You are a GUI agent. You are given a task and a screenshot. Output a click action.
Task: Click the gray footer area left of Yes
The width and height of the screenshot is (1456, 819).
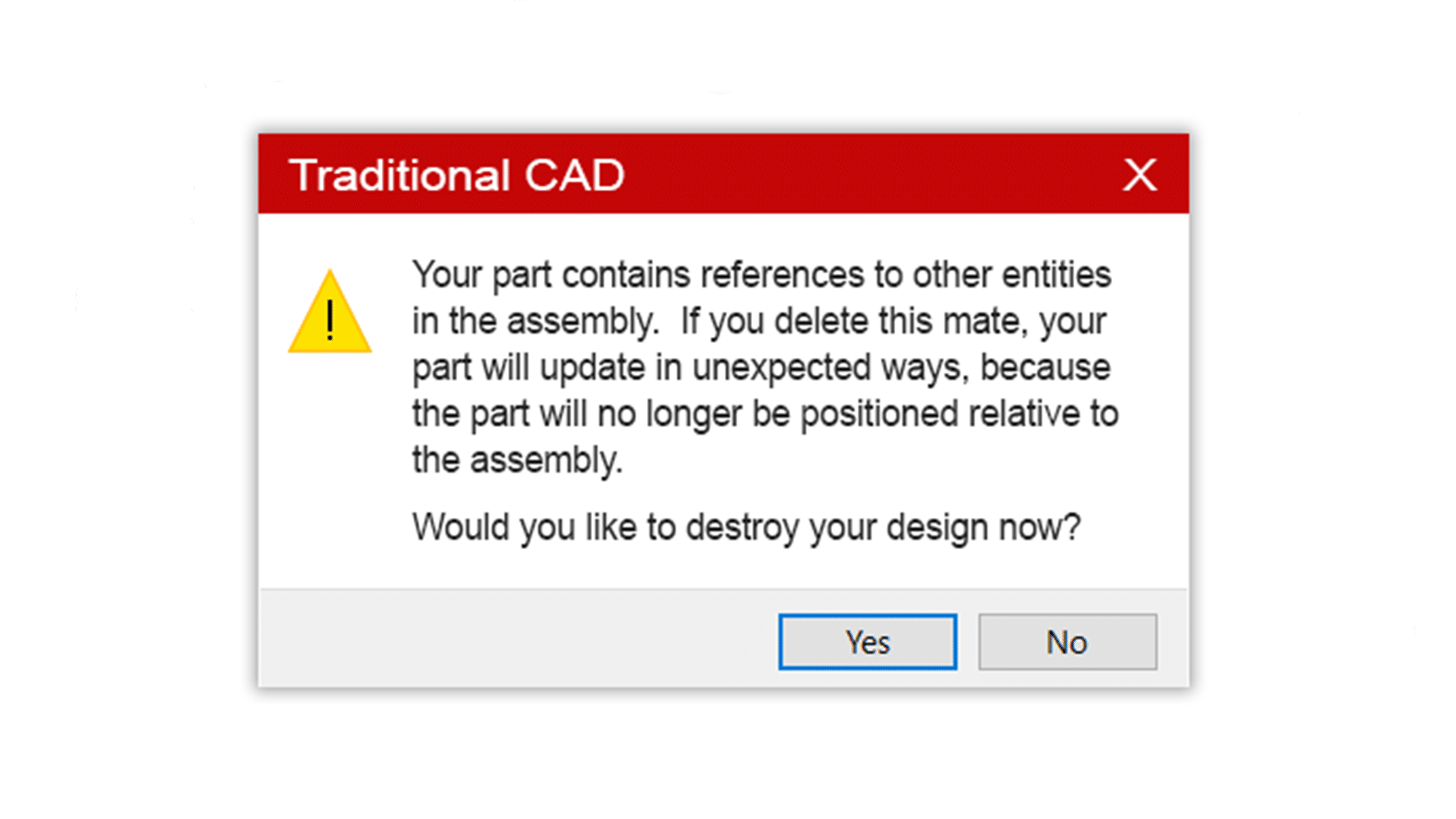(517, 639)
